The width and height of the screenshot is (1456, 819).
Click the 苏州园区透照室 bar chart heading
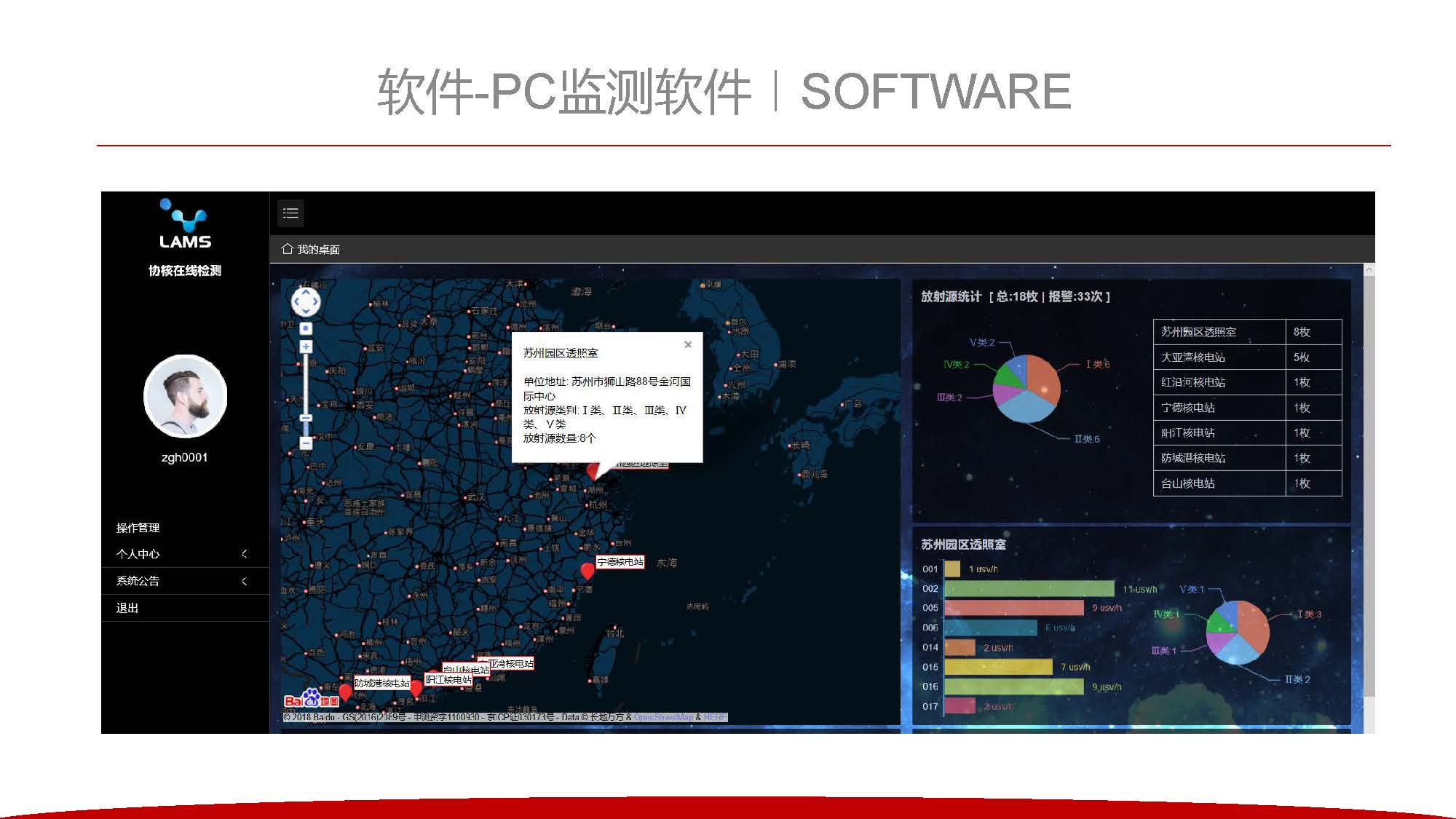[x=963, y=545]
